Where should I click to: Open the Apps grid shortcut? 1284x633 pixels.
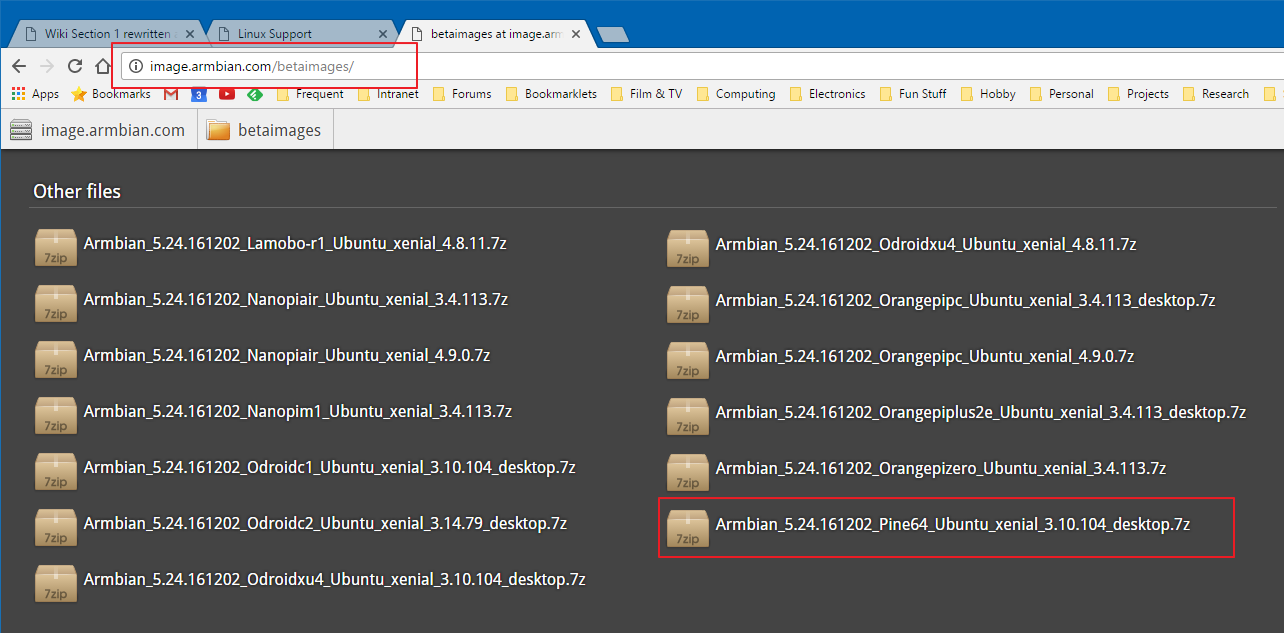coord(35,94)
